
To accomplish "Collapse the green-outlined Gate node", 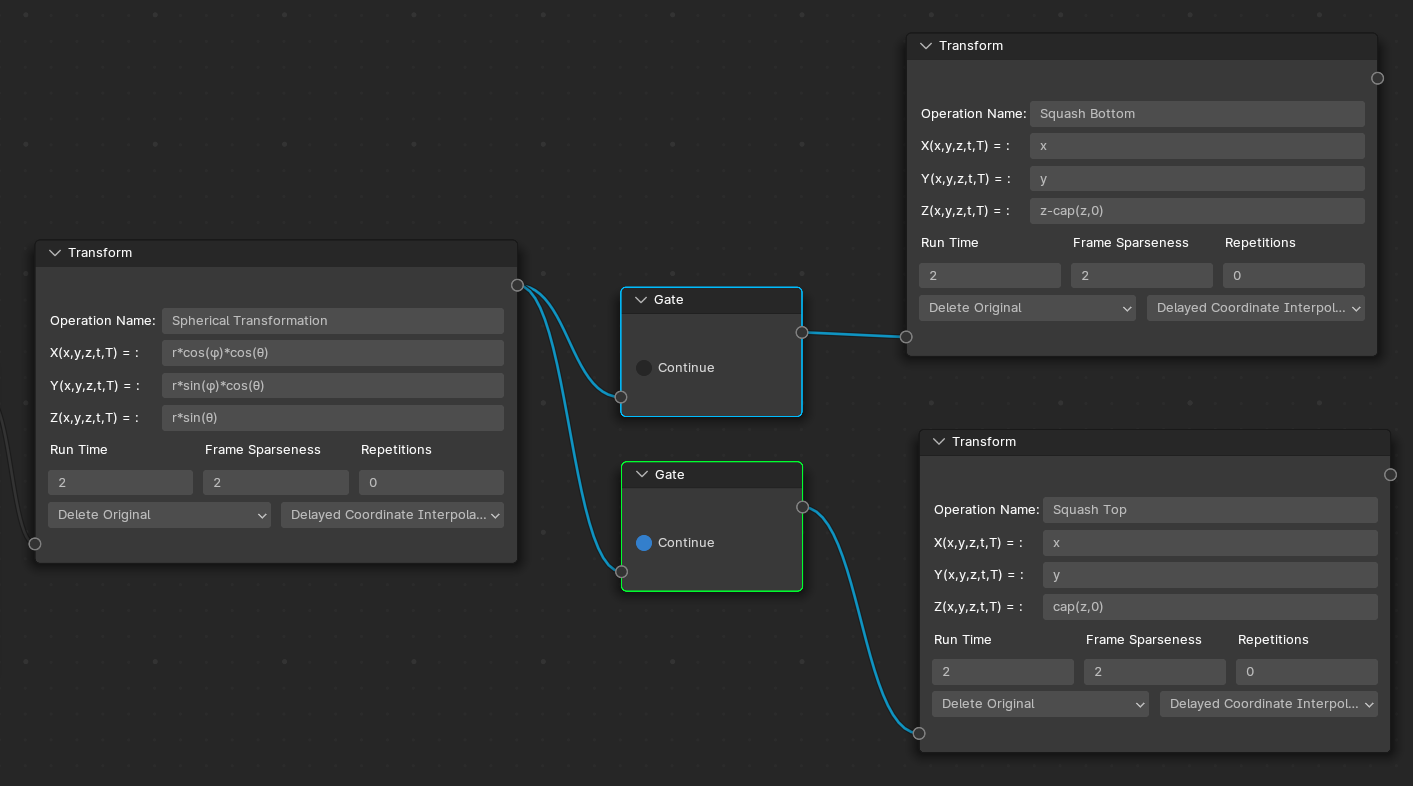I will (642, 475).
